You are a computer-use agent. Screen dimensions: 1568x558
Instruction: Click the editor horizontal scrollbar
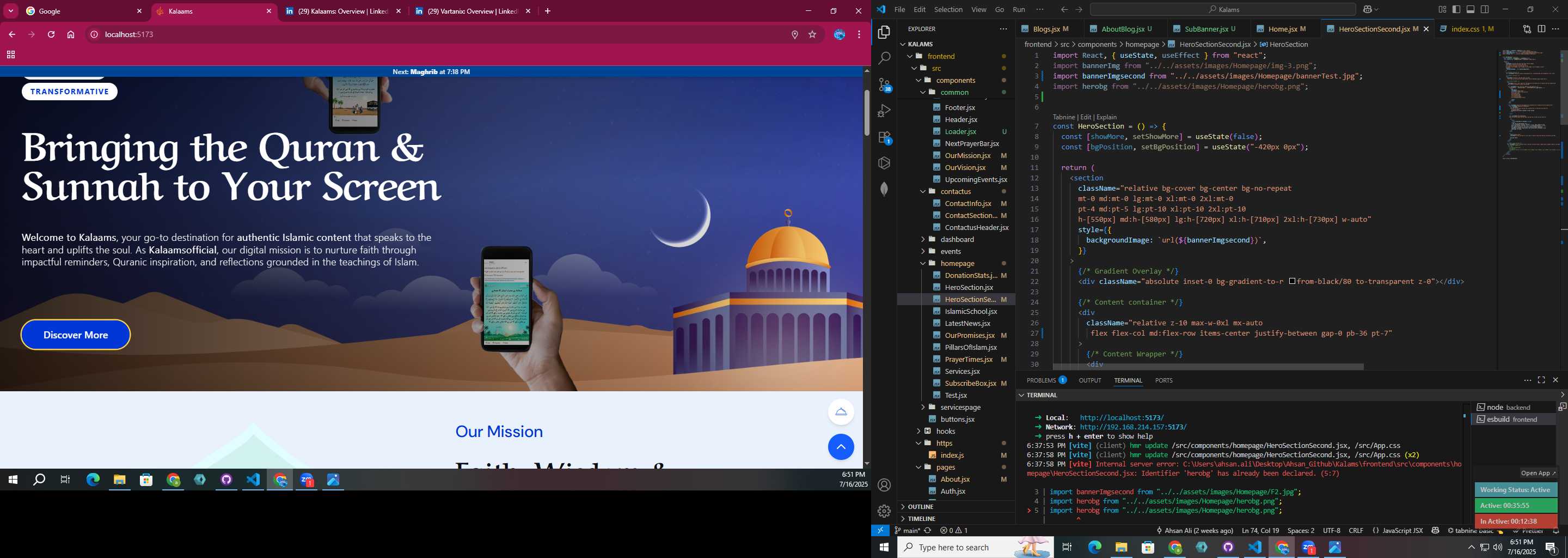click(1208, 367)
